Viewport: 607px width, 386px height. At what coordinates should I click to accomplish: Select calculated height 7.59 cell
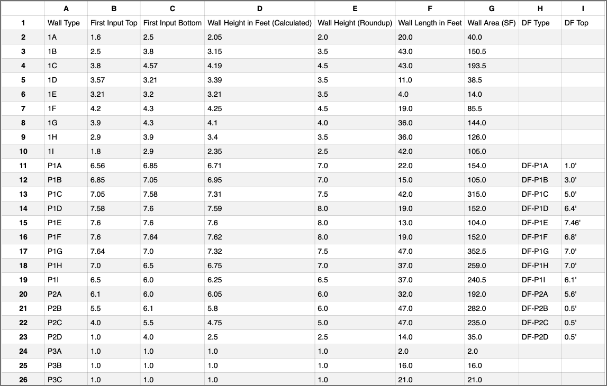click(x=259, y=209)
